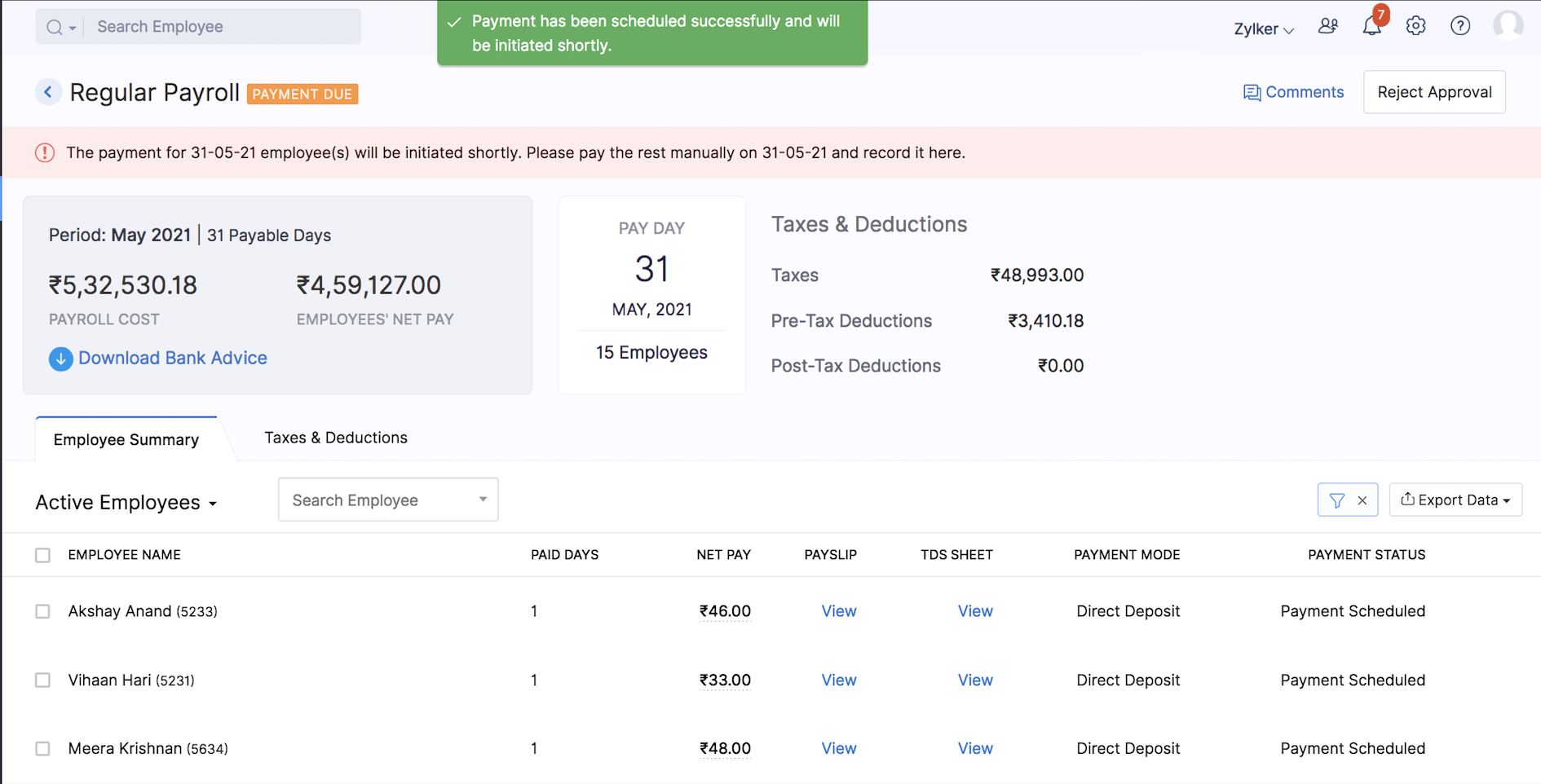Select the Employee Summary tab
The image size is (1541, 784).
pos(126,439)
